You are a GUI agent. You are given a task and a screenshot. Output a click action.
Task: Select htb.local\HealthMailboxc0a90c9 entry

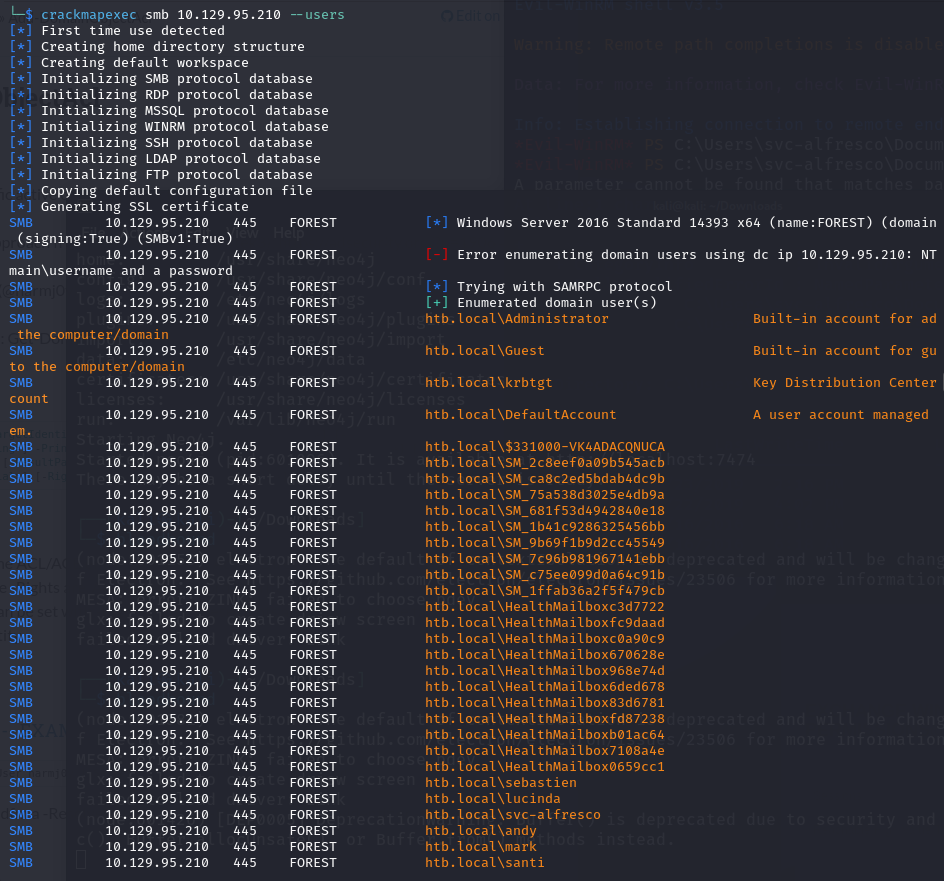pyautogui.click(x=544, y=638)
